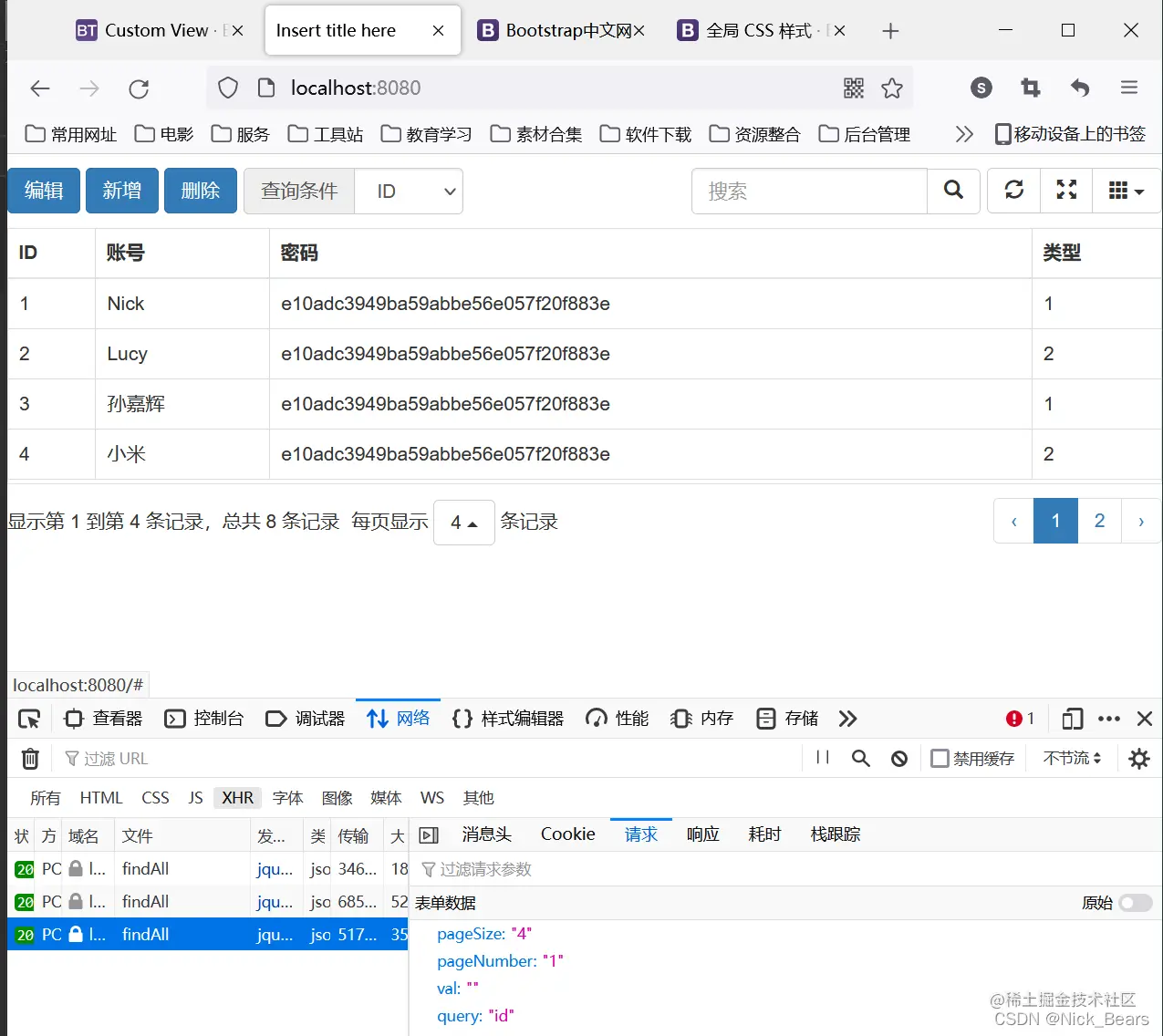Viewport: 1163px width, 1036px height.
Task: Refresh the table data
Action: (x=1014, y=191)
